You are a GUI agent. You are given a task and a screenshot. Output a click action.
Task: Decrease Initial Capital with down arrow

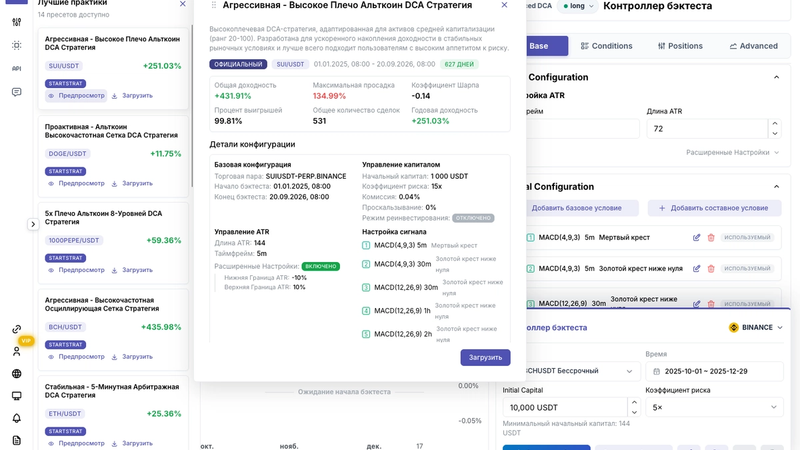[634, 413]
